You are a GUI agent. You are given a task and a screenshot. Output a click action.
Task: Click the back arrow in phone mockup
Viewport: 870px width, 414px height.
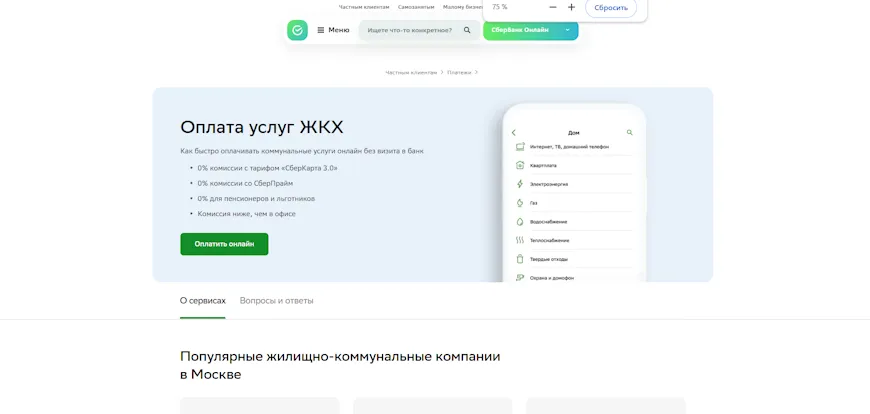(x=513, y=133)
